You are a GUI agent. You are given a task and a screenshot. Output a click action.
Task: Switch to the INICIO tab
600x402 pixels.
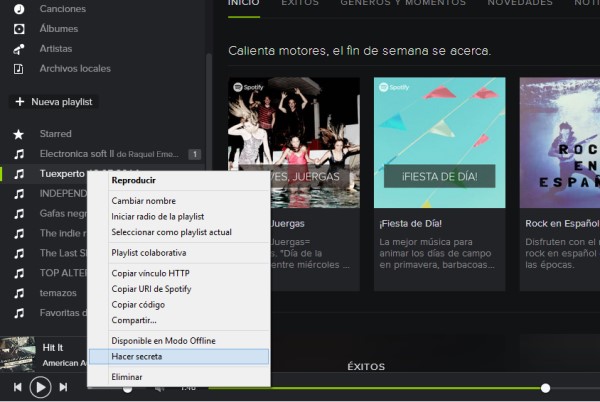[x=244, y=3]
